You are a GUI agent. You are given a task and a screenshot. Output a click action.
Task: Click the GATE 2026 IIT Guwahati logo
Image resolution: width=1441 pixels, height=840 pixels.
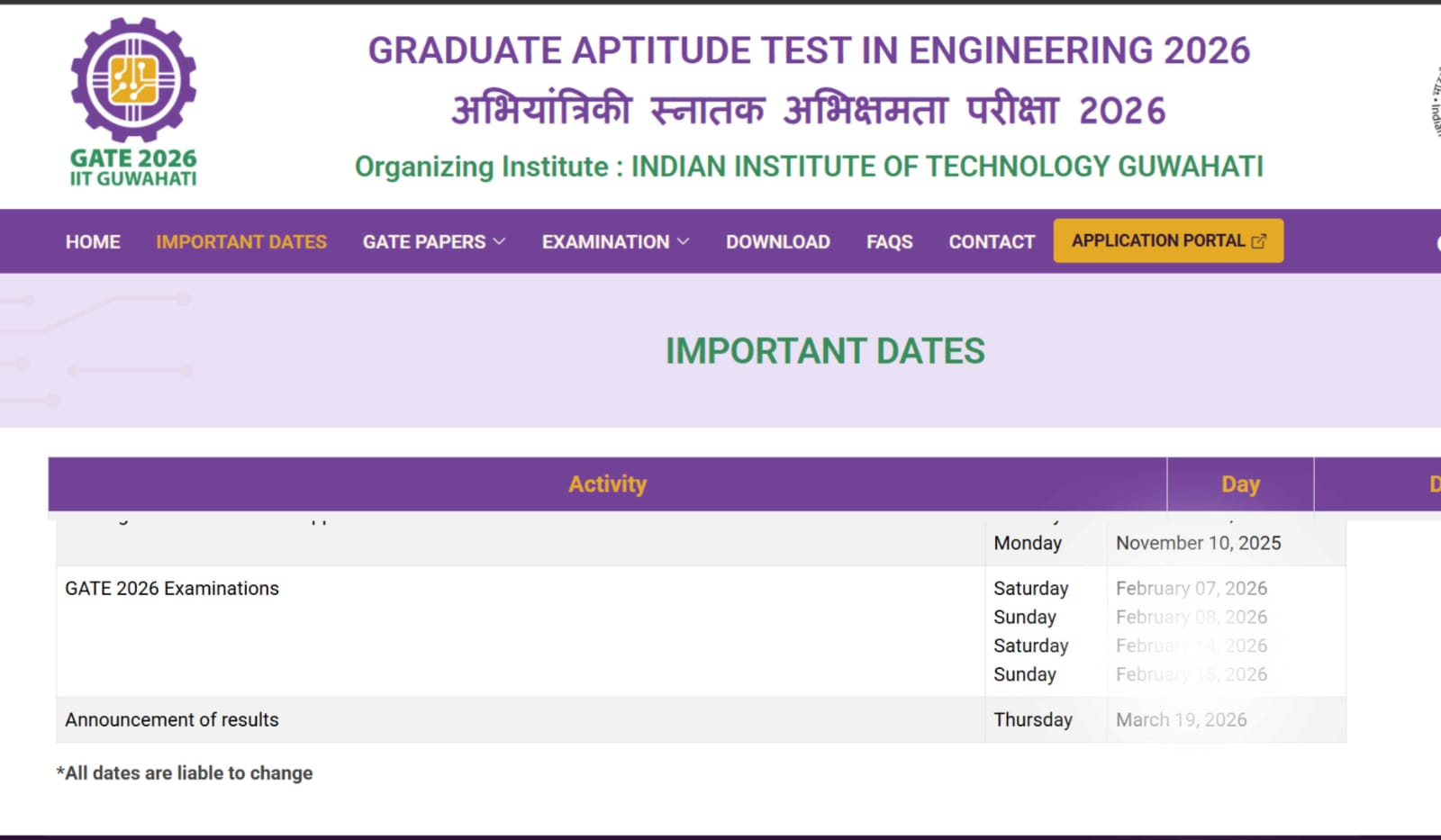point(133,102)
